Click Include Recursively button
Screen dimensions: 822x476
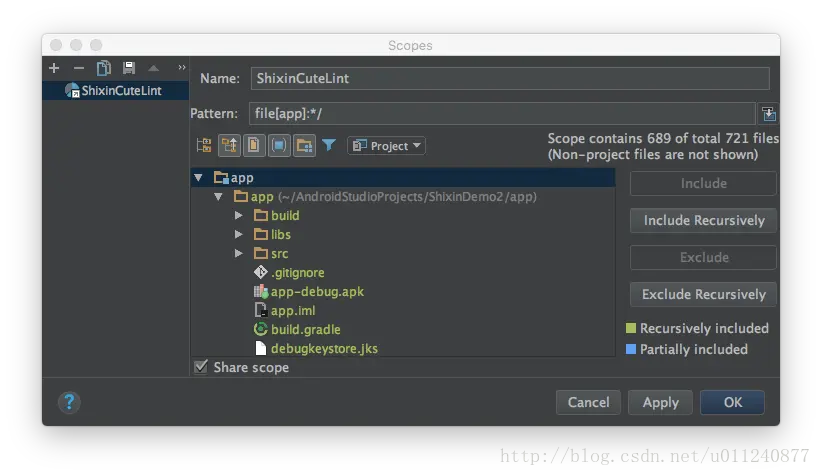click(x=703, y=220)
